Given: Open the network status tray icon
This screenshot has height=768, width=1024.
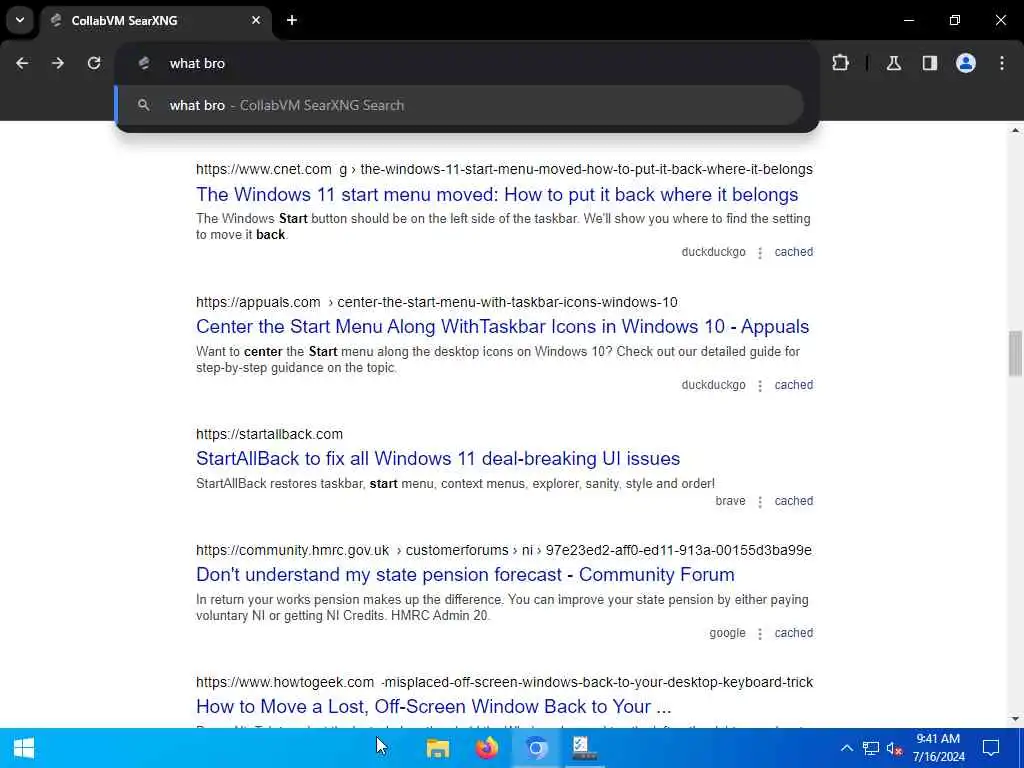Looking at the screenshot, I should tap(871, 748).
